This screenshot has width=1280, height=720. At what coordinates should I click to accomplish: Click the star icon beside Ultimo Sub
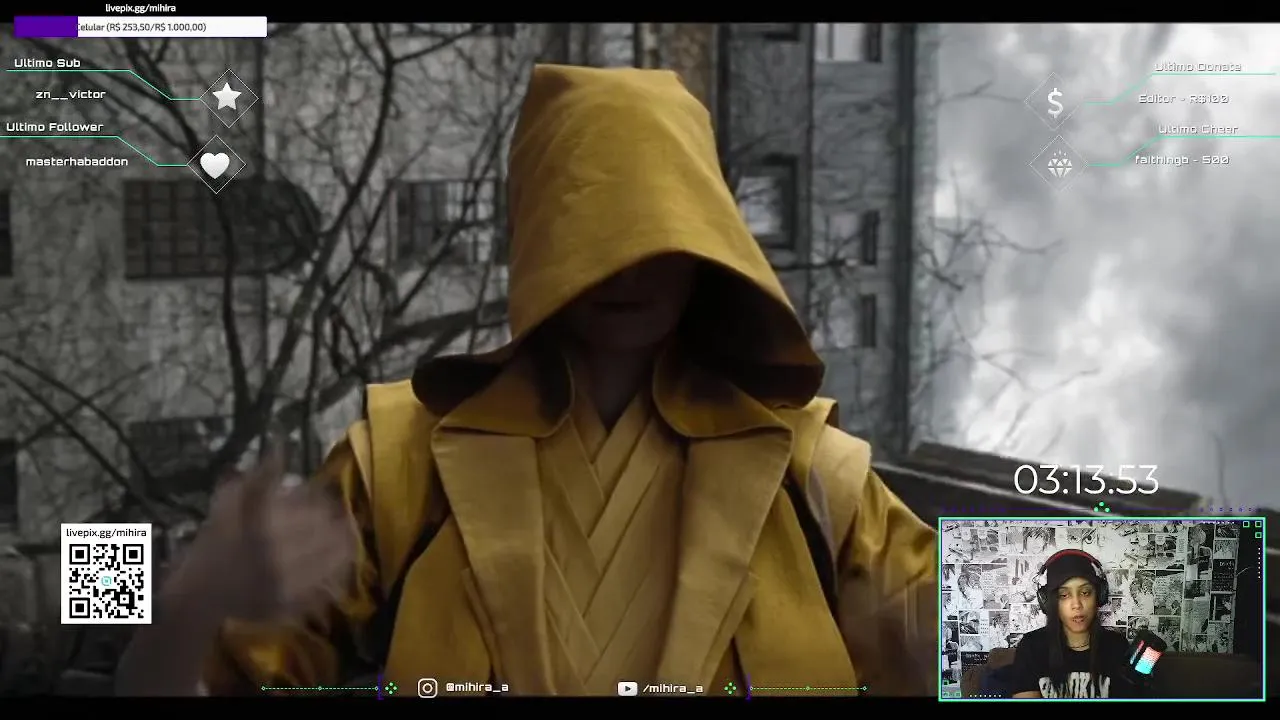coord(228,97)
